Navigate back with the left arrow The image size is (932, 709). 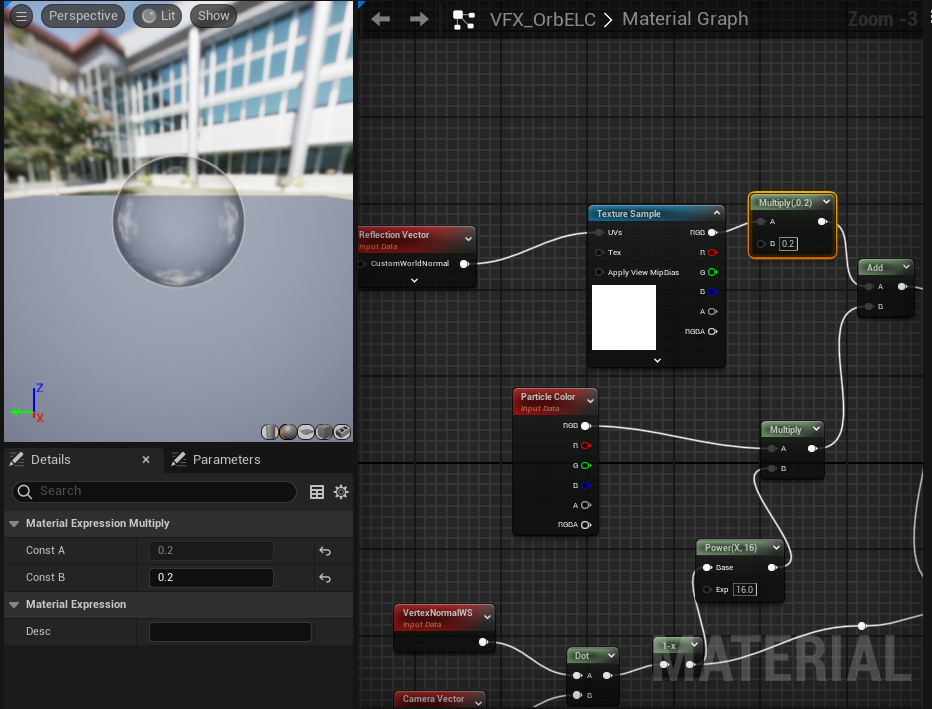pos(380,19)
